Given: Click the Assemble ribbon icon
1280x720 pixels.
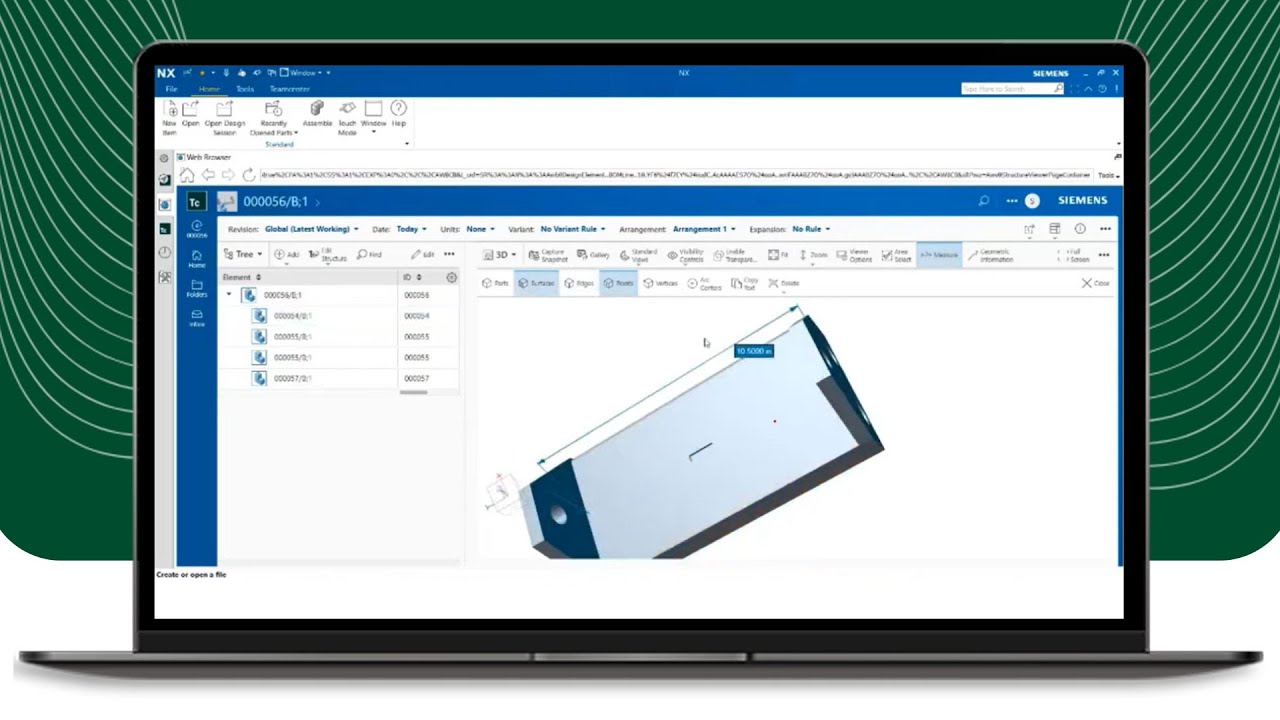Looking at the screenshot, I should 317,113.
